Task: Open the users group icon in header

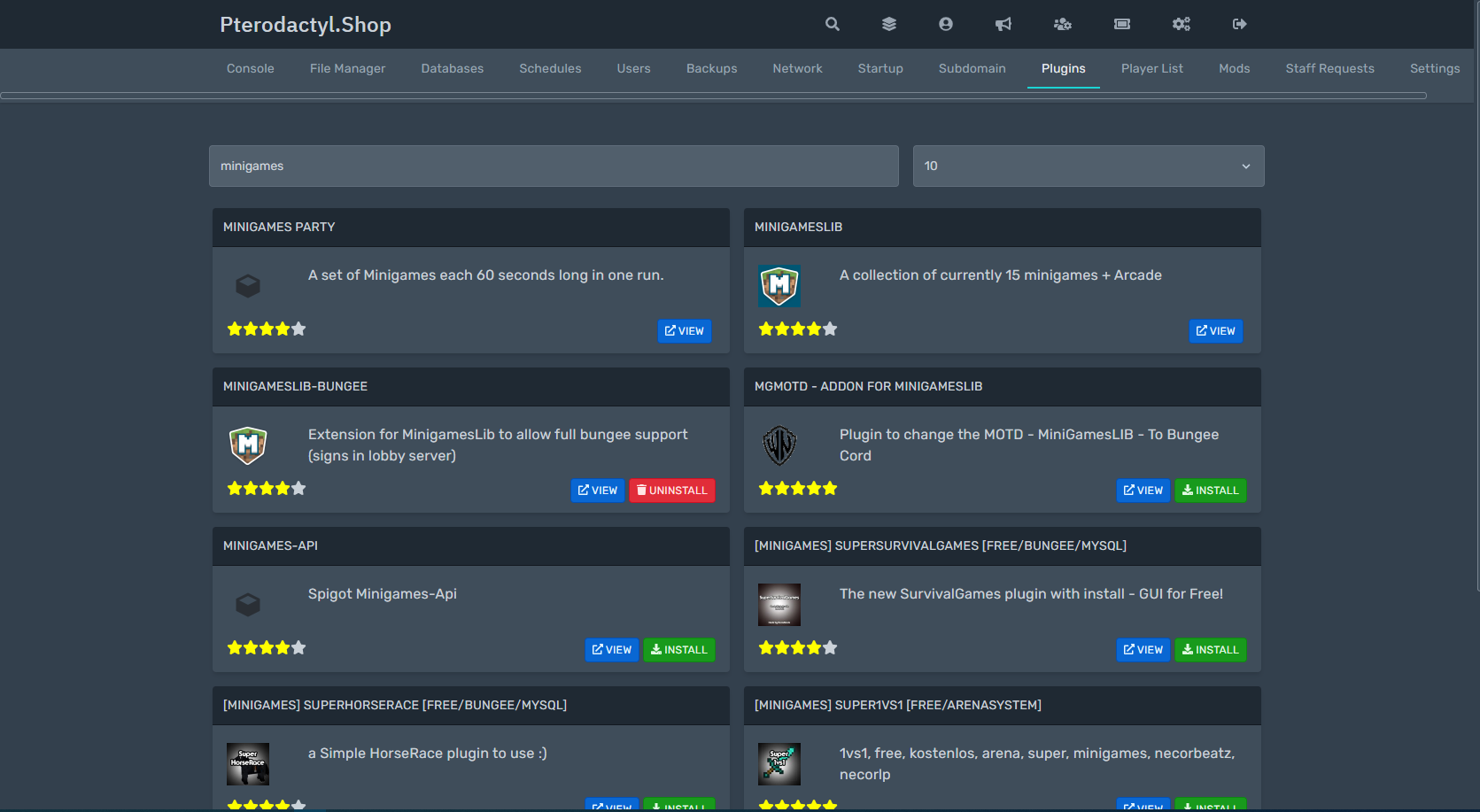Action: (x=1062, y=24)
